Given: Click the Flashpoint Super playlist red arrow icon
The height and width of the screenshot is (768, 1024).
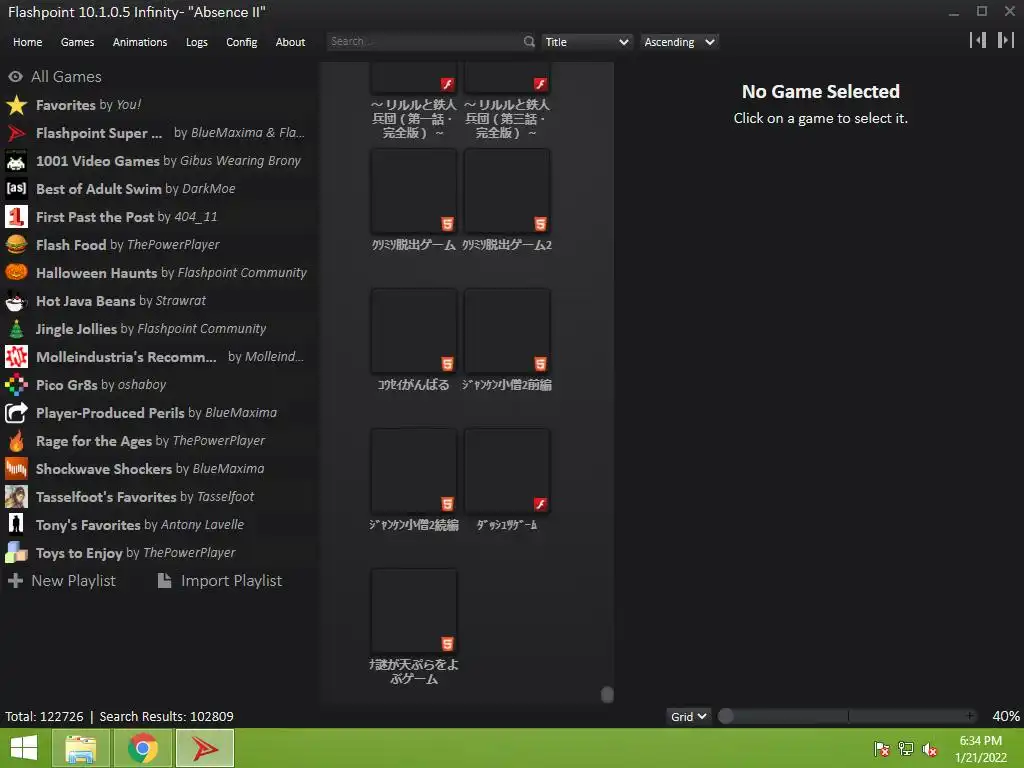Looking at the screenshot, I should pos(16,133).
